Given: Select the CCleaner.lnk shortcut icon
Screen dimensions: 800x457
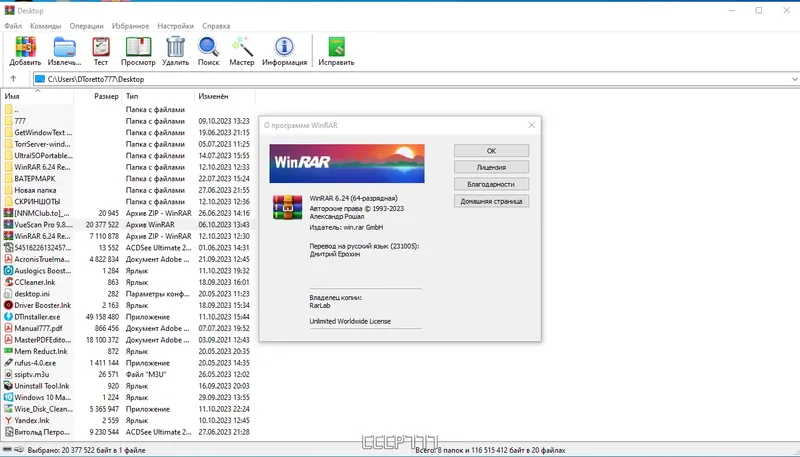Looking at the screenshot, I should pyautogui.click(x=8, y=282).
